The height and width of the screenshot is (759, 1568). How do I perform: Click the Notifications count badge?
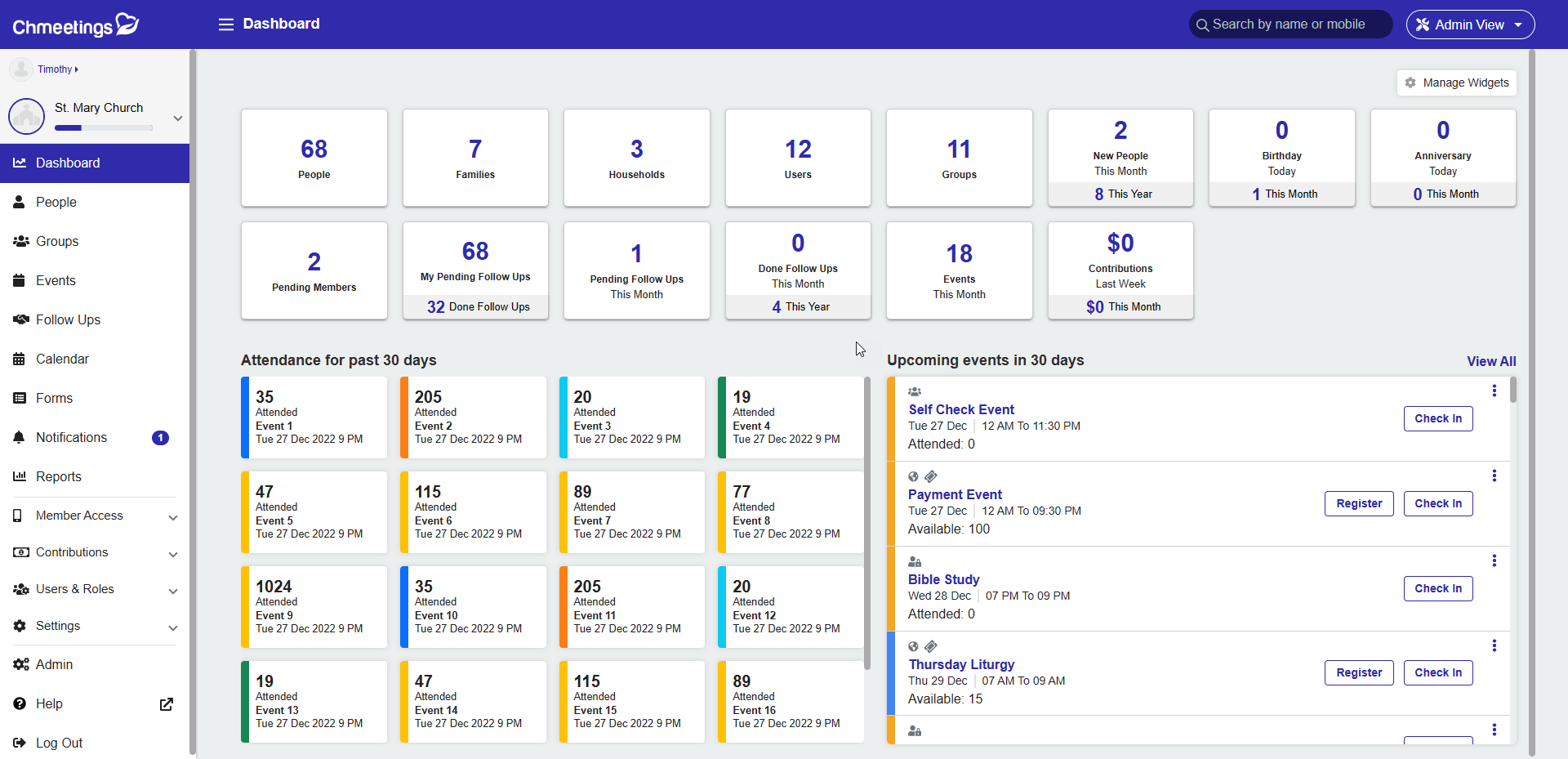pyautogui.click(x=161, y=438)
